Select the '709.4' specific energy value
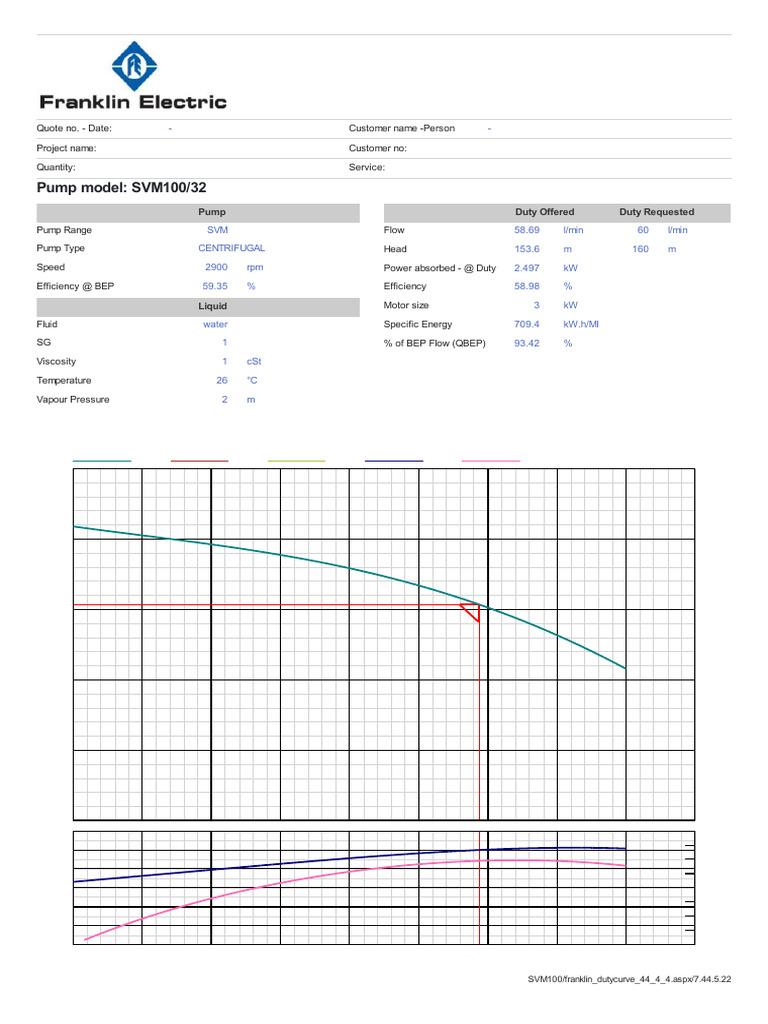768x1024 pixels. [x=527, y=324]
